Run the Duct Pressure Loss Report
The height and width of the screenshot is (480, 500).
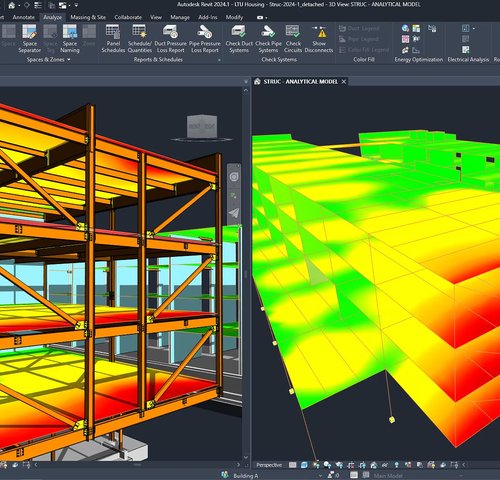point(170,39)
